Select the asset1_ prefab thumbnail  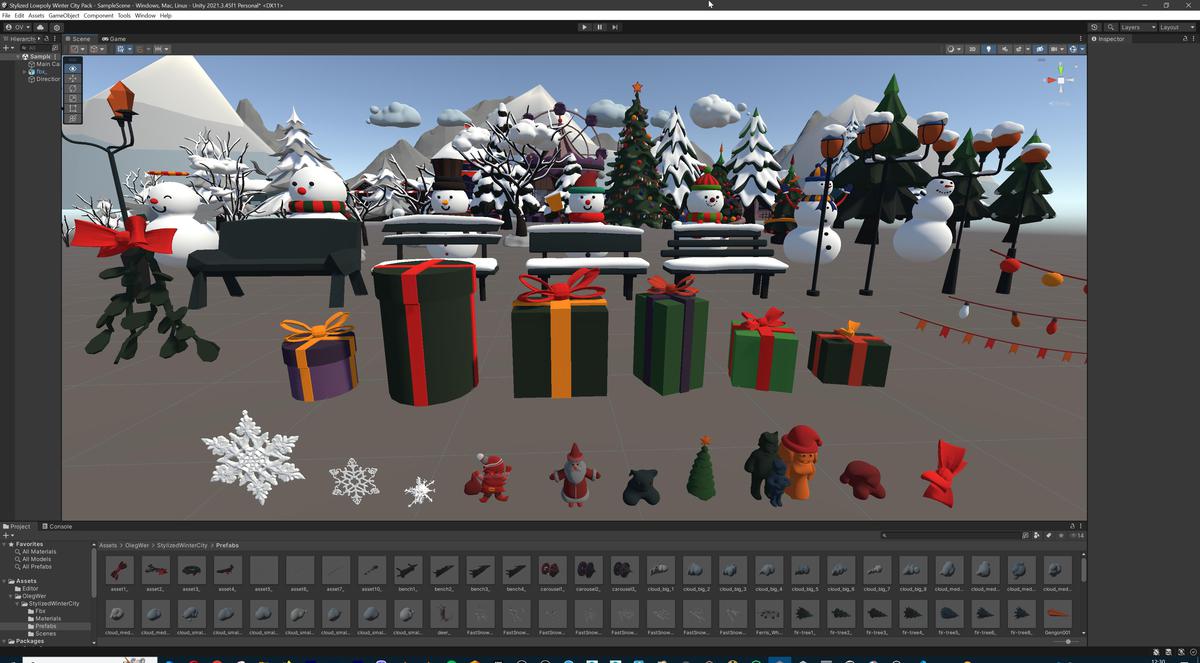coord(119,571)
